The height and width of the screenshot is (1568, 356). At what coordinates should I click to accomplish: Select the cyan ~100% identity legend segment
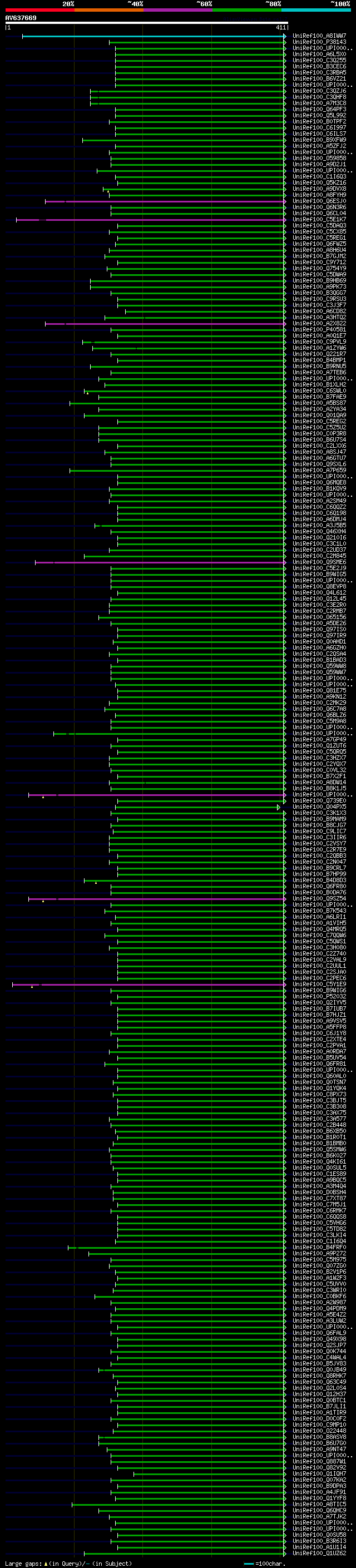(316, 10)
